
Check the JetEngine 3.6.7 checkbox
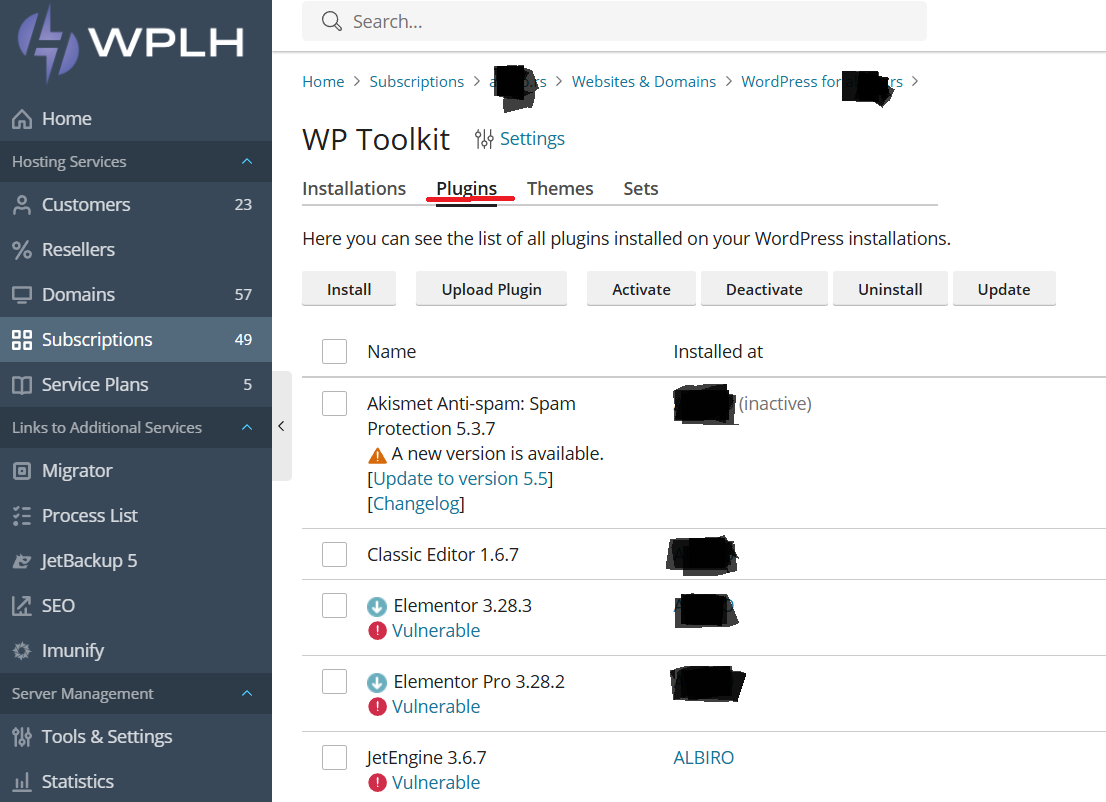click(x=334, y=758)
